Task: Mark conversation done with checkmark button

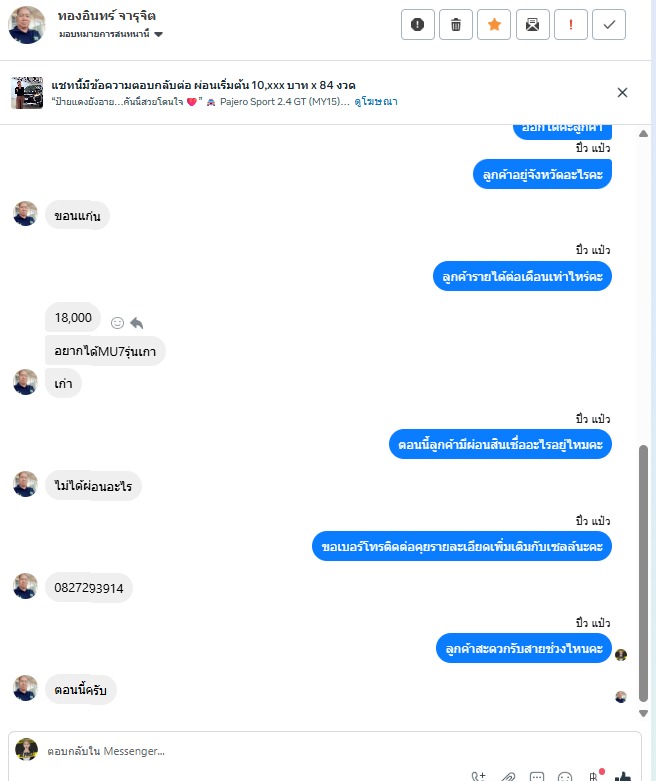Action: click(x=609, y=24)
